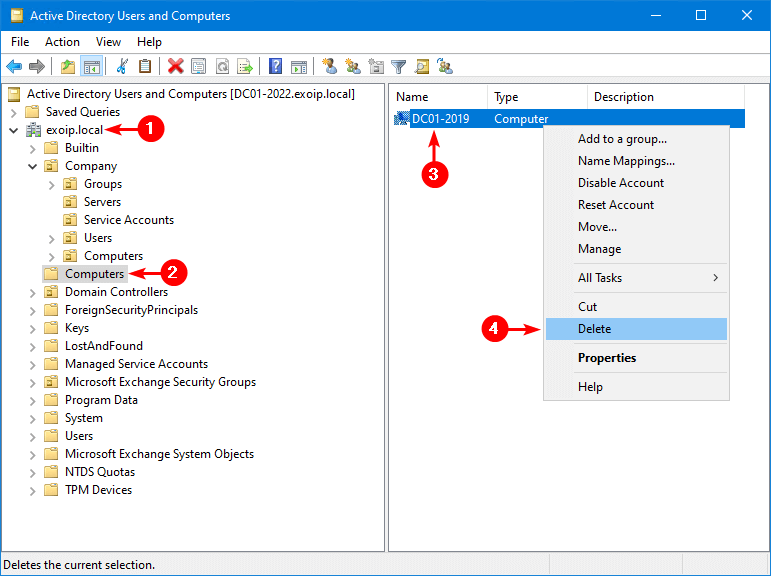Choose Properties in the context menu
The image size is (771, 576).
pos(636,358)
